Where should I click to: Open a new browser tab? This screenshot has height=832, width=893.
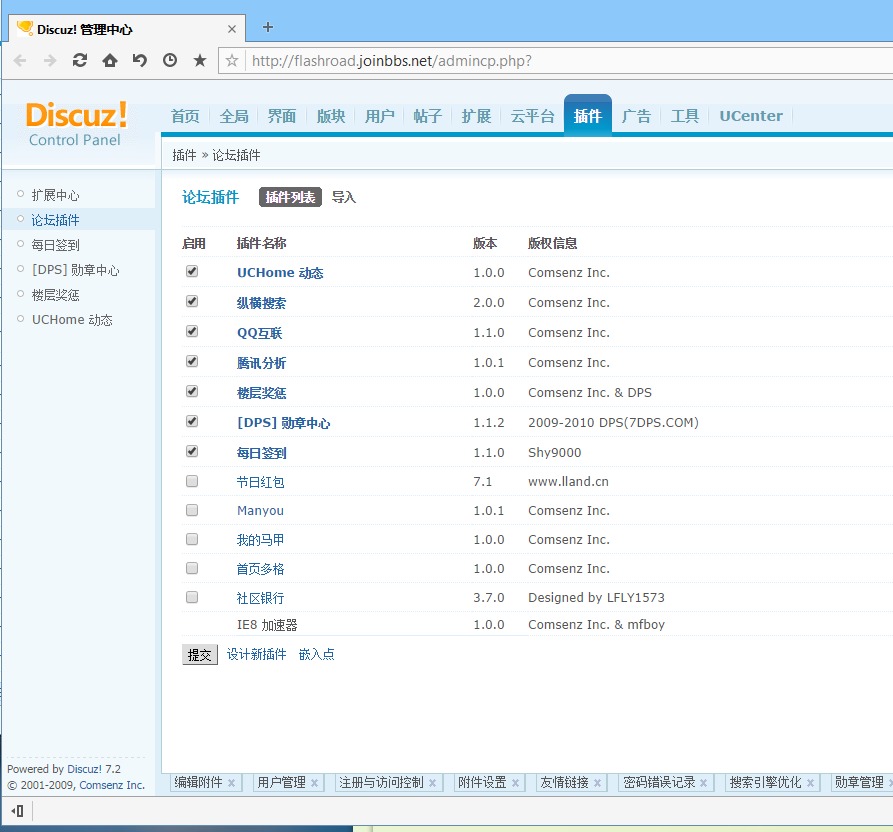click(x=268, y=27)
